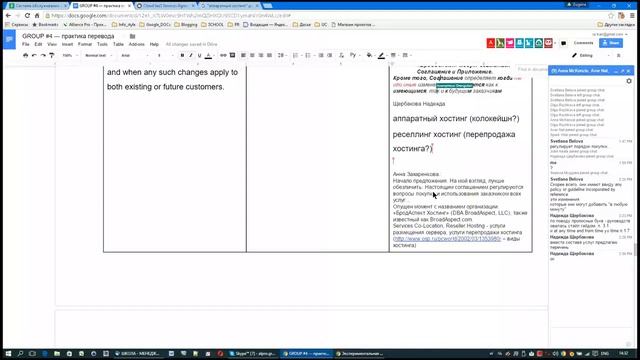
Task: Open the border dash style dropdown
Action: pos(406,56)
